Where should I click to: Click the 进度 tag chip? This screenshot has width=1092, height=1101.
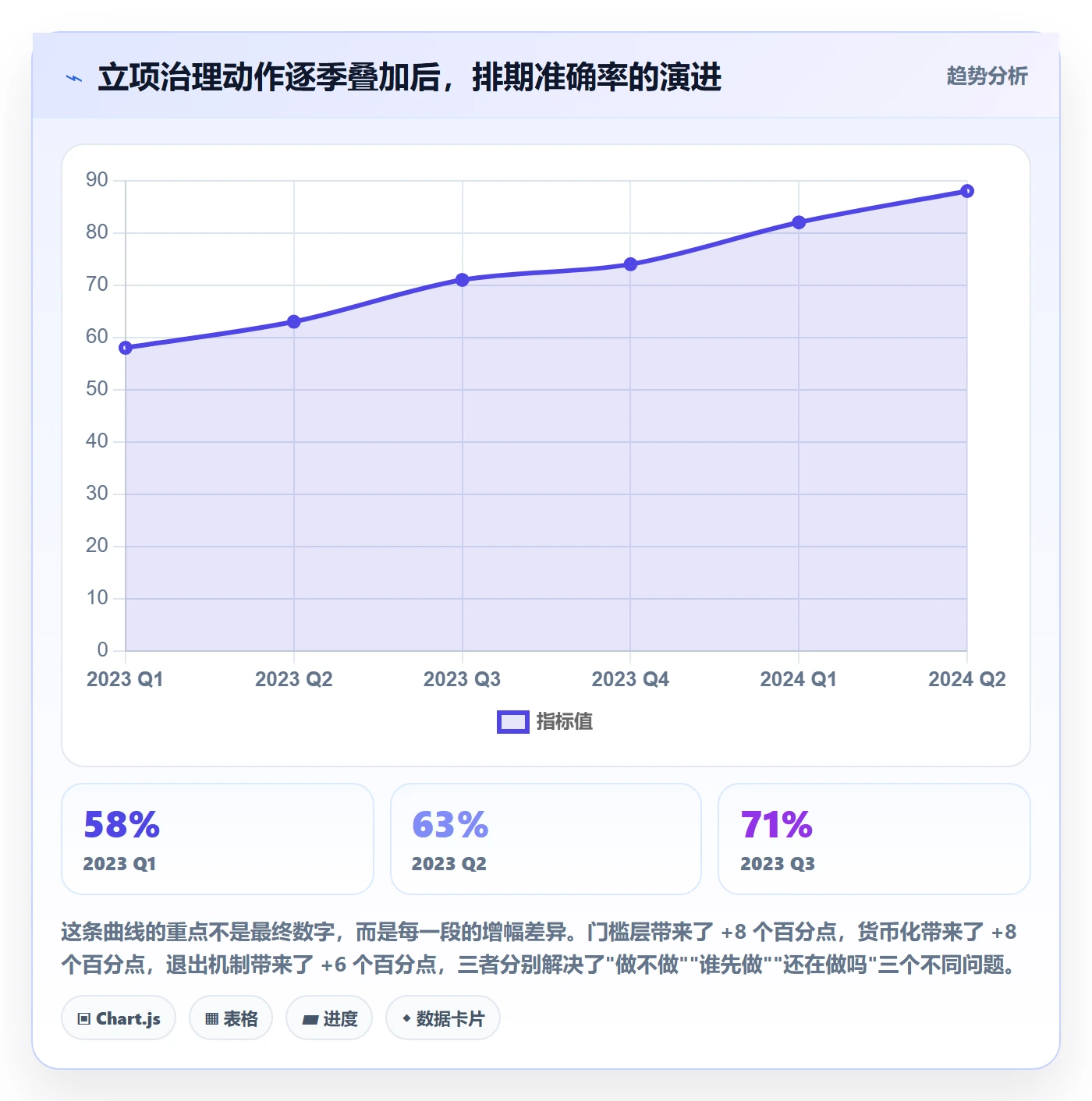[x=329, y=1018]
